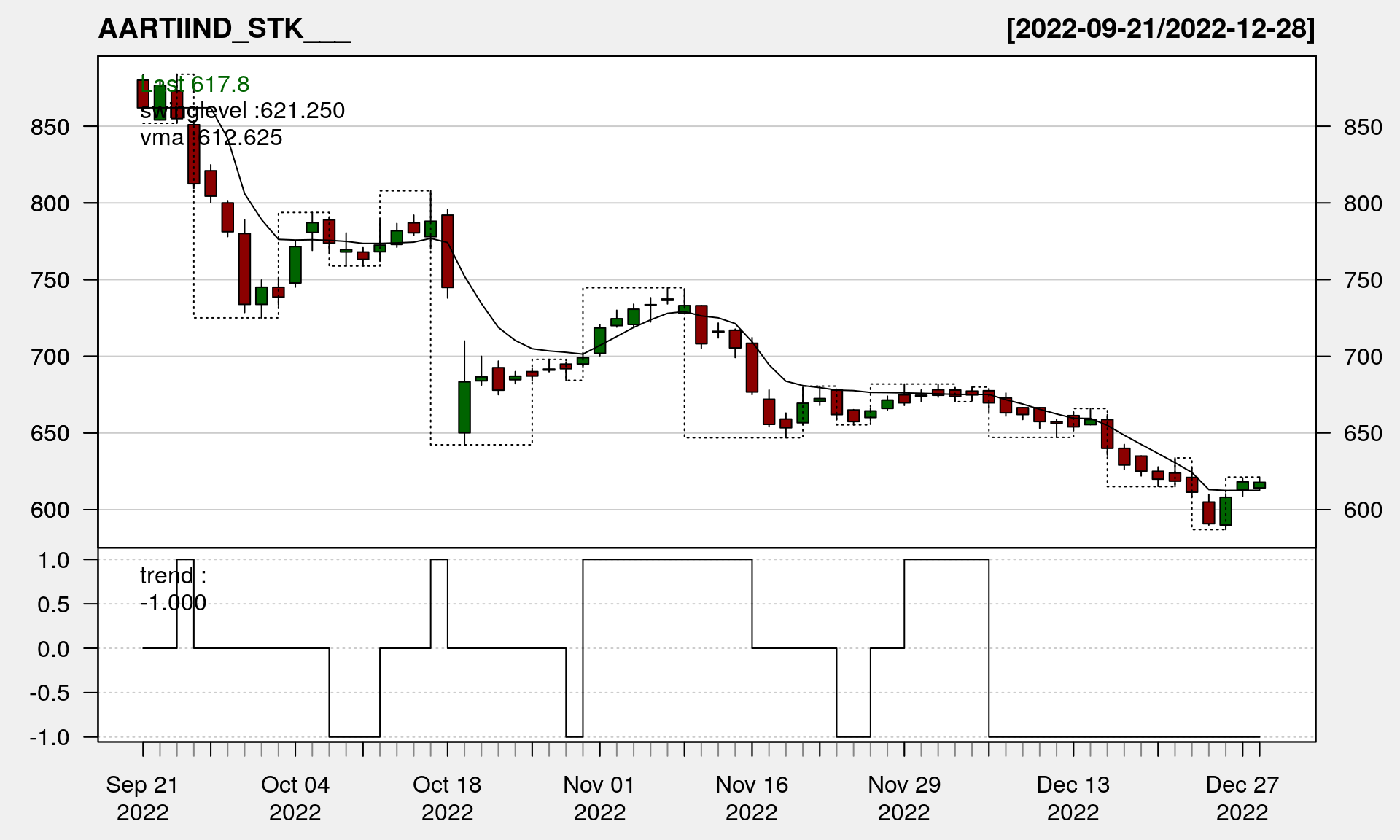Image resolution: width=1400 pixels, height=840 pixels.
Task: Click the trend -1.000 indicator label
Action: pyautogui.click(x=173, y=589)
